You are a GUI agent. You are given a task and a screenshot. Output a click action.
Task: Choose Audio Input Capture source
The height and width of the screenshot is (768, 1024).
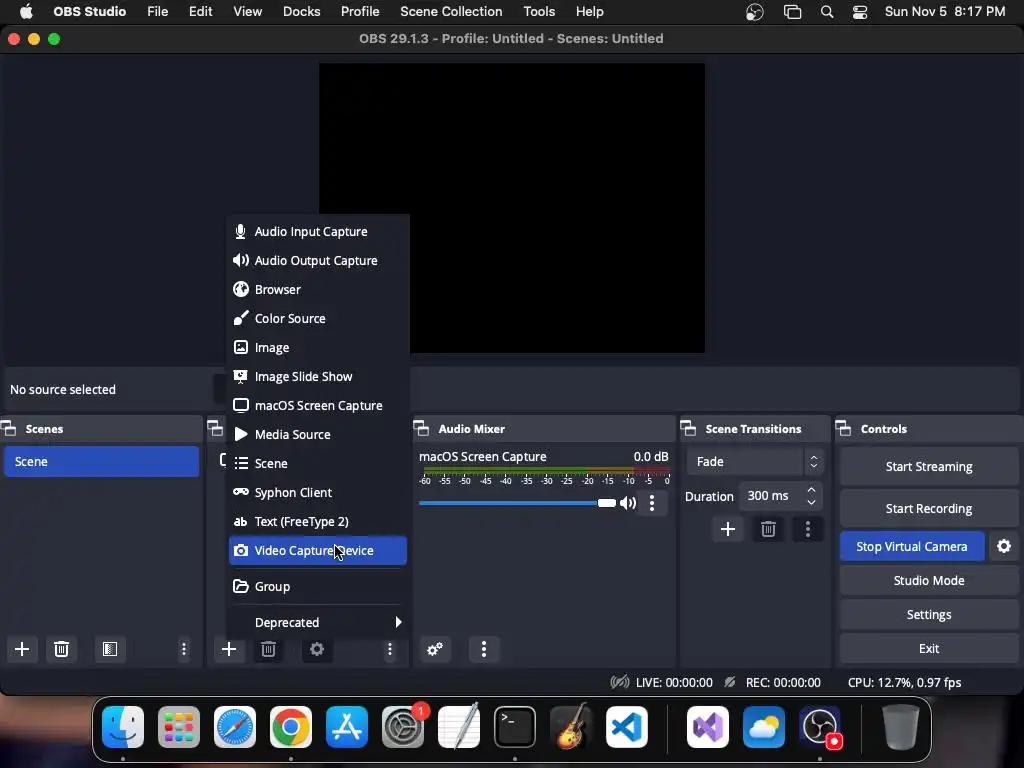(317, 231)
